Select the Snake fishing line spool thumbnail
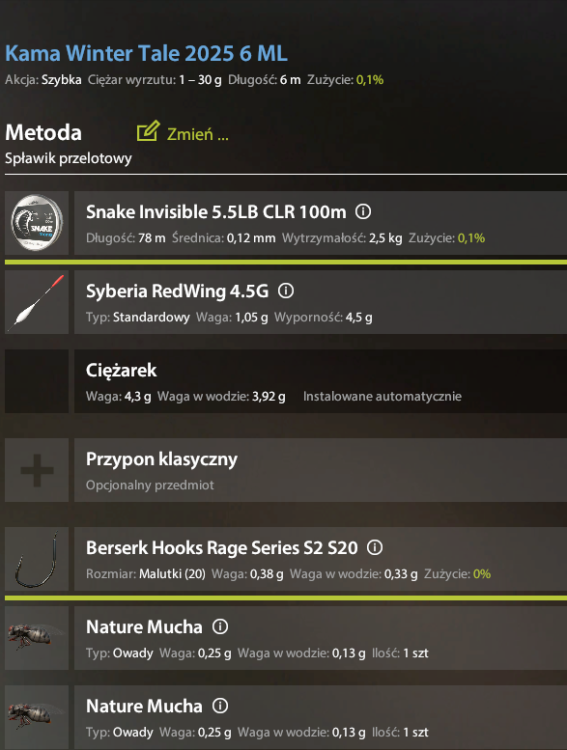Viewport: 567px width, 750px height. [37, 223]
